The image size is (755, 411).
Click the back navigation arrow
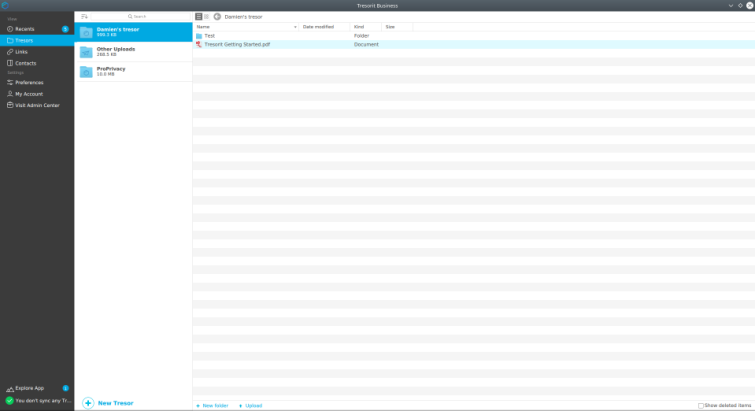[217, 16]
